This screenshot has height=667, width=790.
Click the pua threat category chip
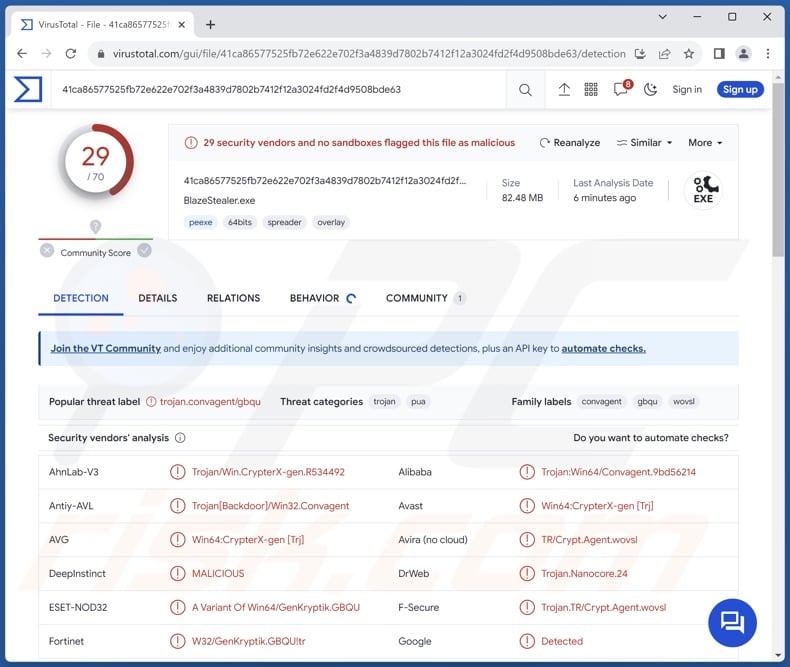(x=418, y=402)
